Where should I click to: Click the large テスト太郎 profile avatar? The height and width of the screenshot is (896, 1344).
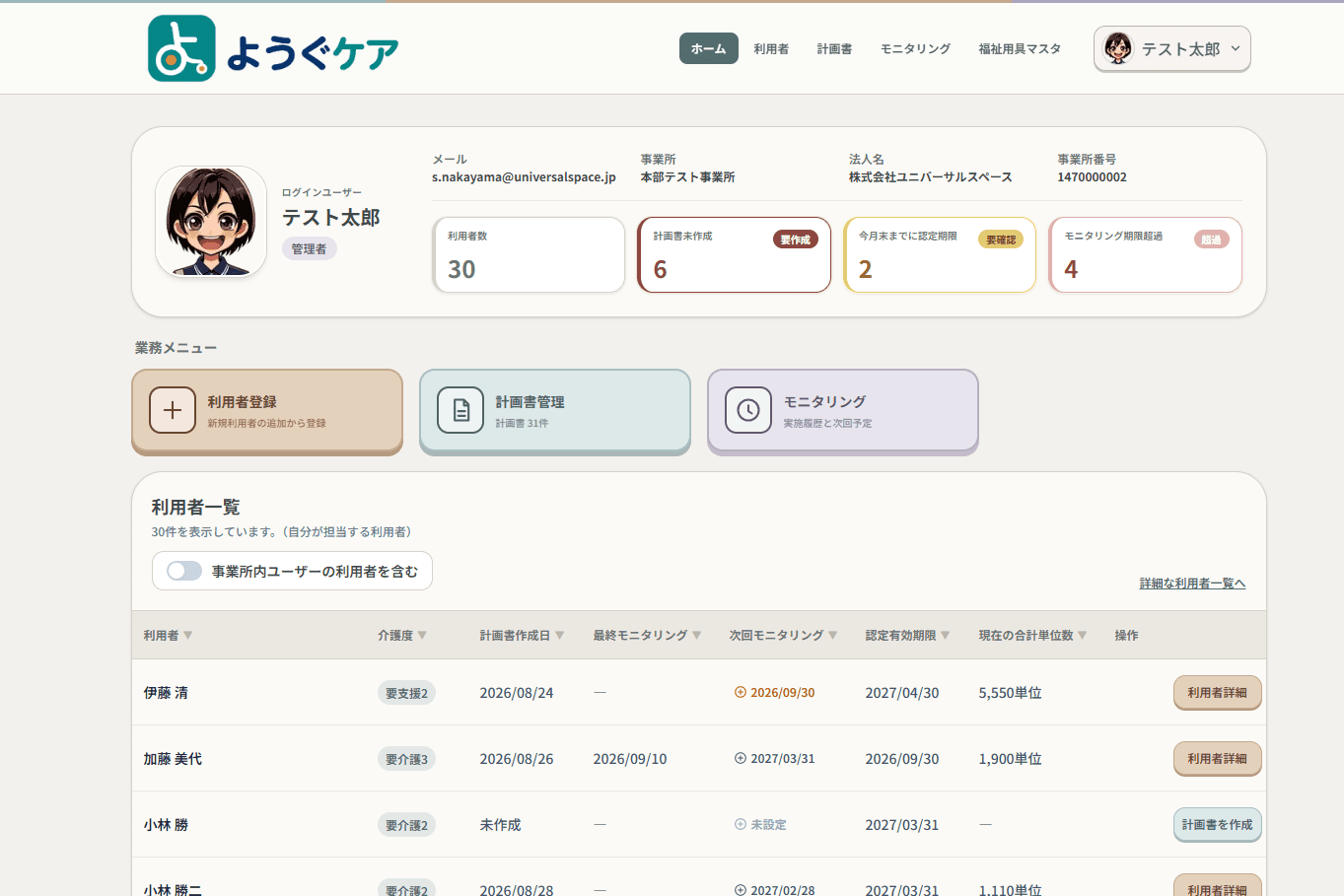[x=211, y=221]
